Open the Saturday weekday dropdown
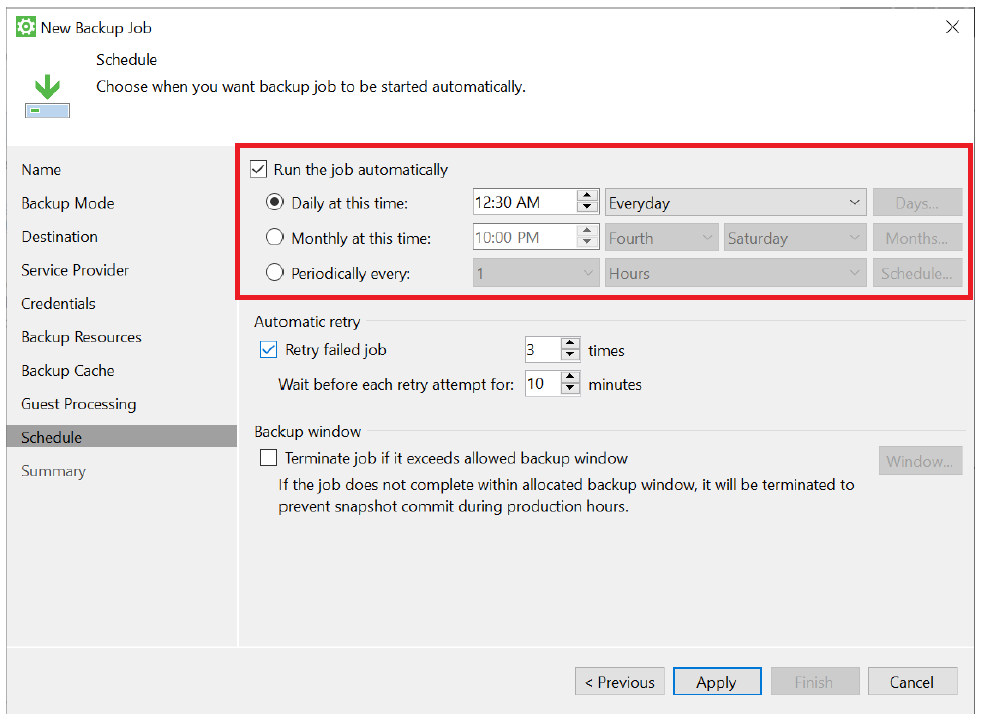 tap(795, 238)
